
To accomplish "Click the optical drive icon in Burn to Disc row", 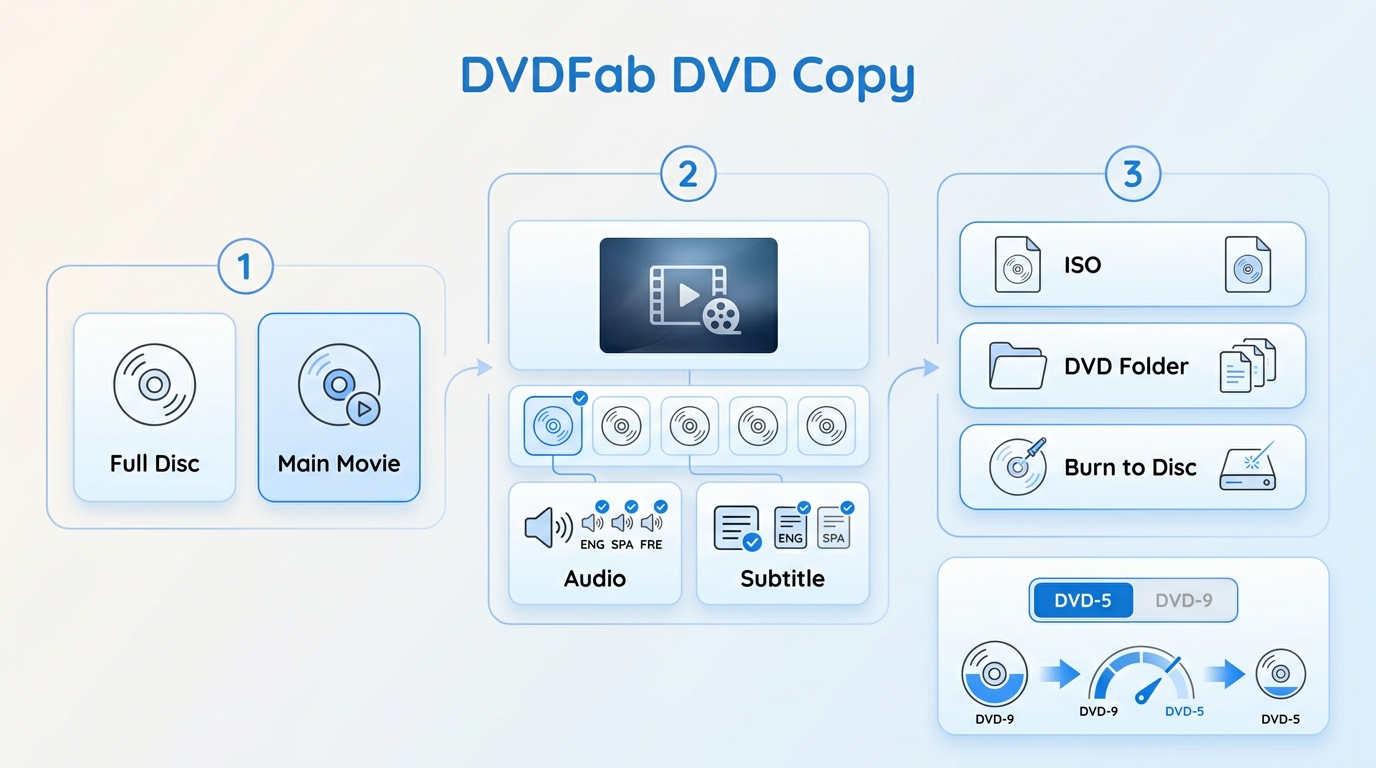I will pos(1248,467).
